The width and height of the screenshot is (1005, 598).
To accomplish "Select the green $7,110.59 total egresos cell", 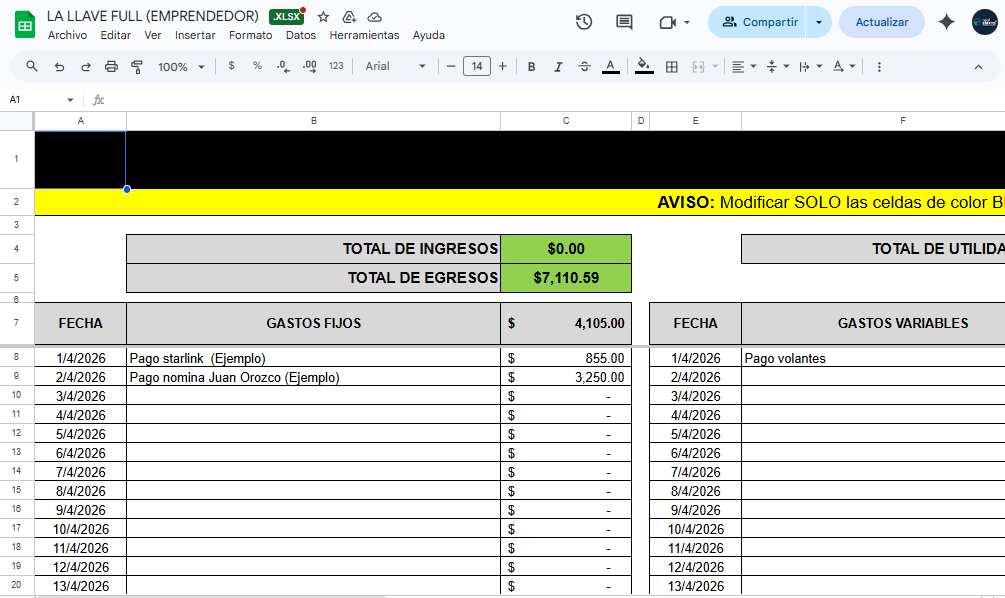I will [566, 278].
